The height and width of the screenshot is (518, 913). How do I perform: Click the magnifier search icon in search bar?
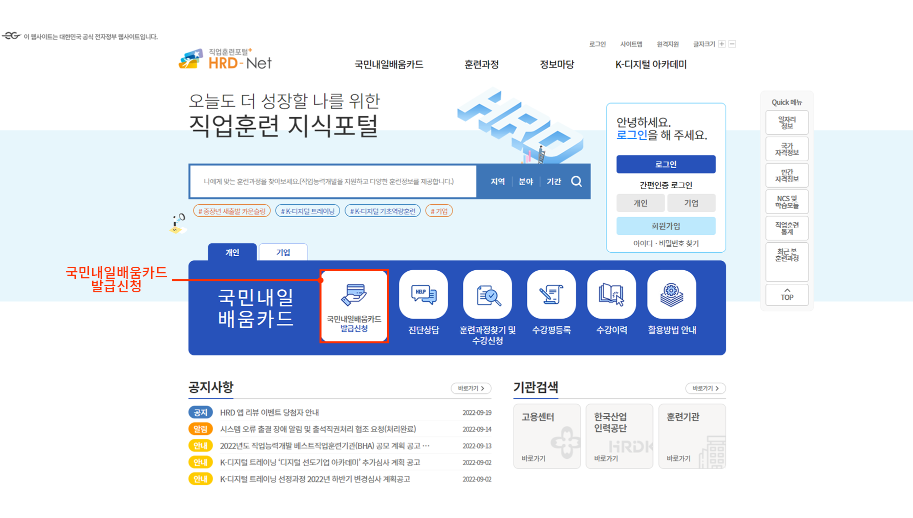(x=576, y=182)
